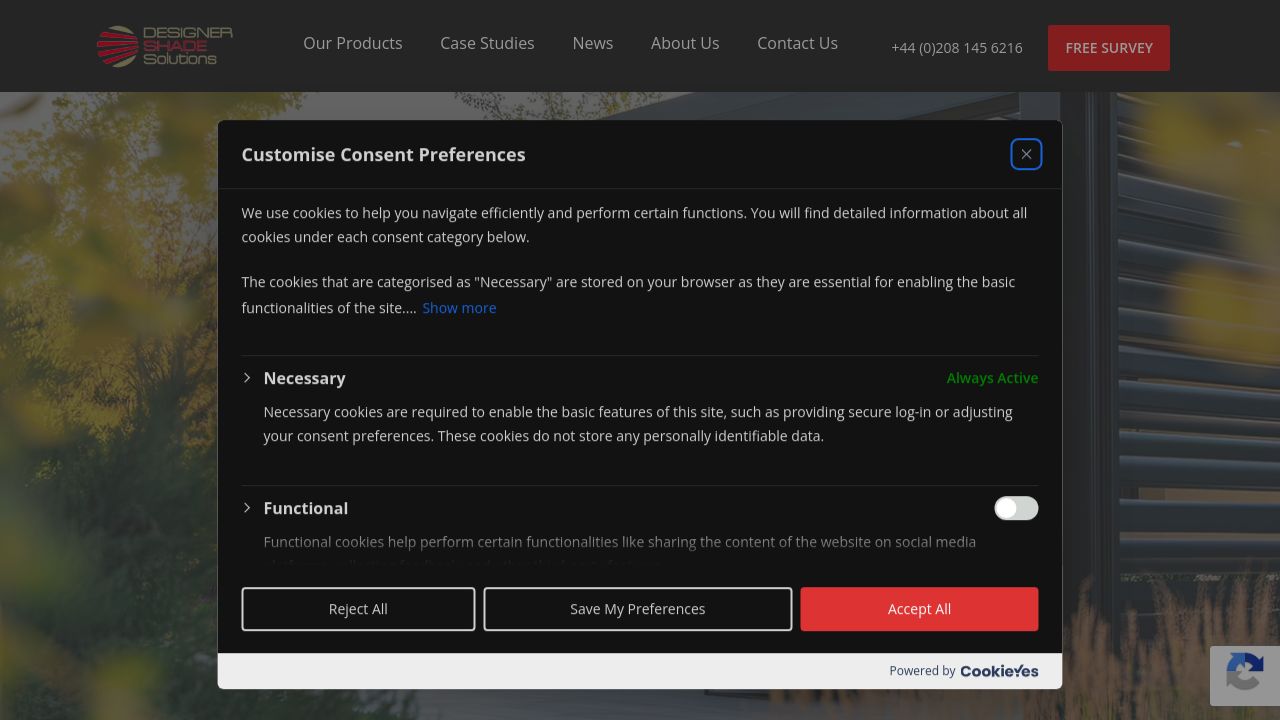Viewport: 1280px width, 720px height.
Task: Open the News page
Action: click(x=593, y=43)
